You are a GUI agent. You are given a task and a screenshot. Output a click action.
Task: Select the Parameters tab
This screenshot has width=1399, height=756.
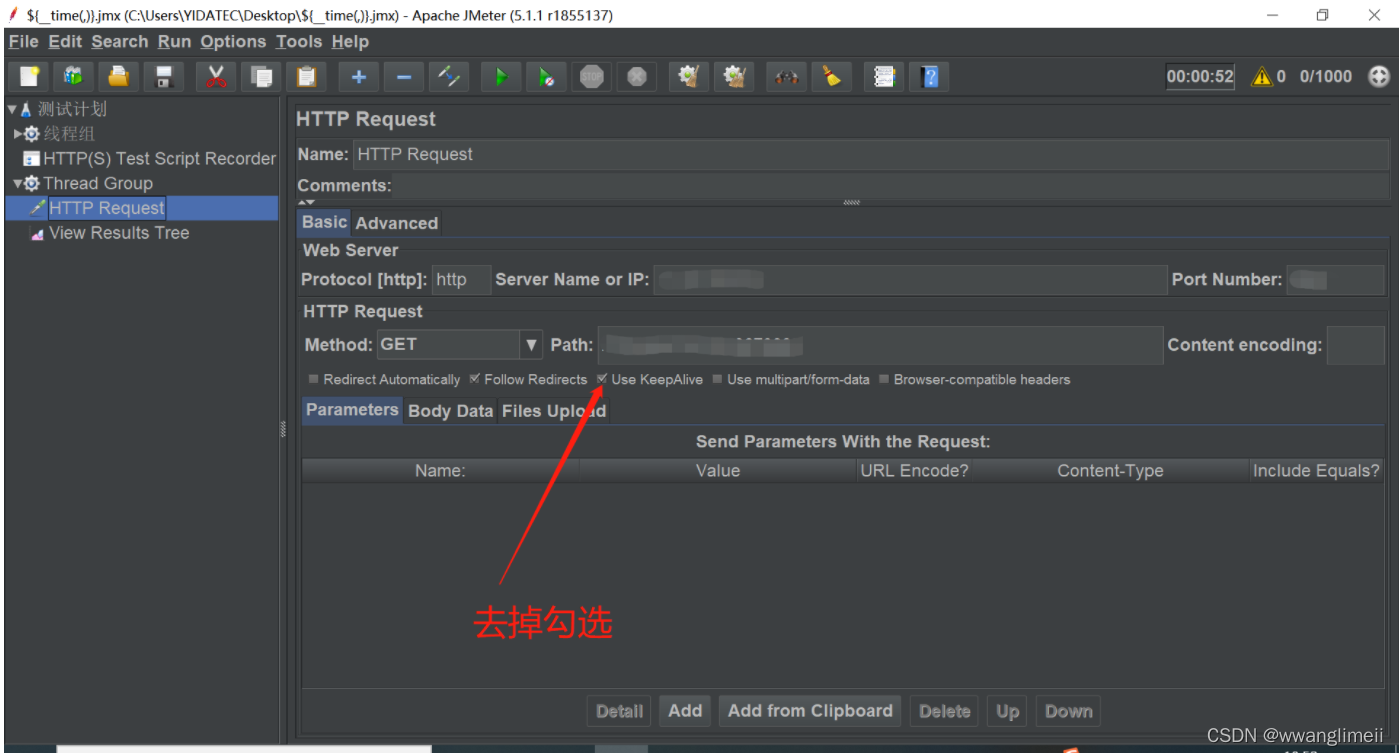click(352, 410)
